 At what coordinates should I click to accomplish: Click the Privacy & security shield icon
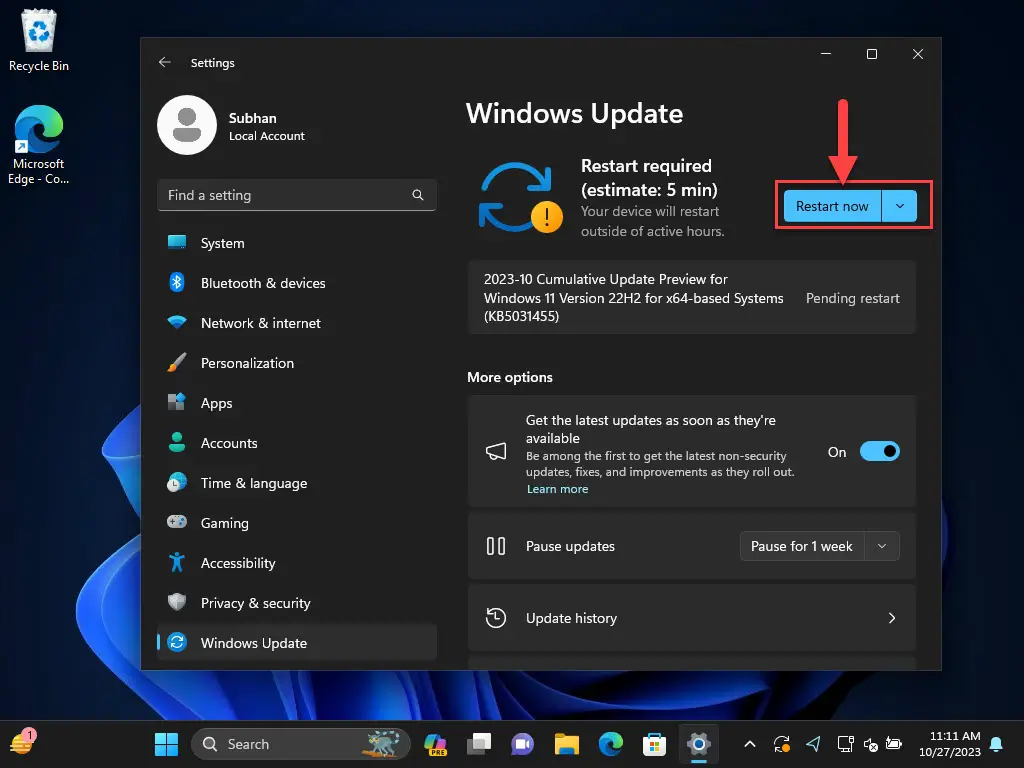pos(177,602)
